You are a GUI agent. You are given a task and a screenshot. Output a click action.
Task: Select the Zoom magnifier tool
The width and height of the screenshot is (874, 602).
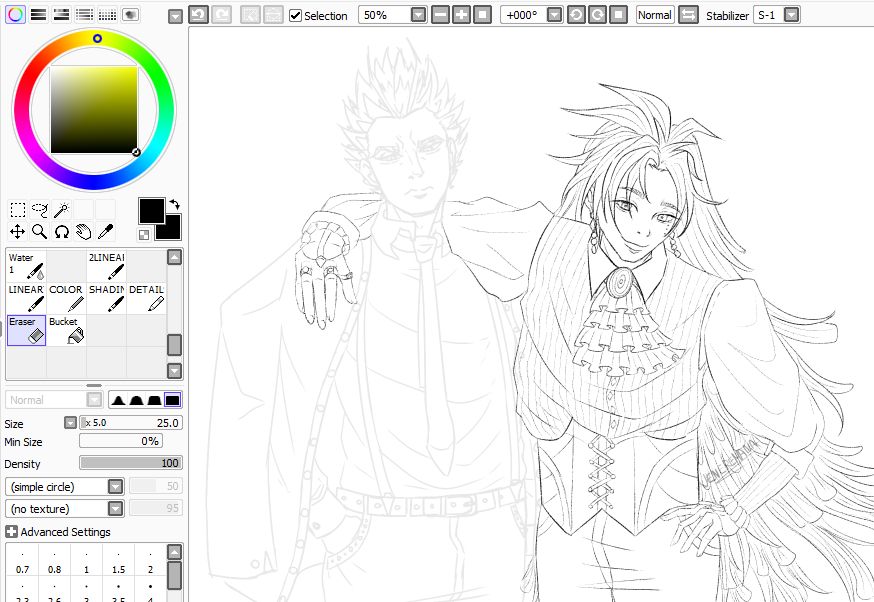pos(40,231)
